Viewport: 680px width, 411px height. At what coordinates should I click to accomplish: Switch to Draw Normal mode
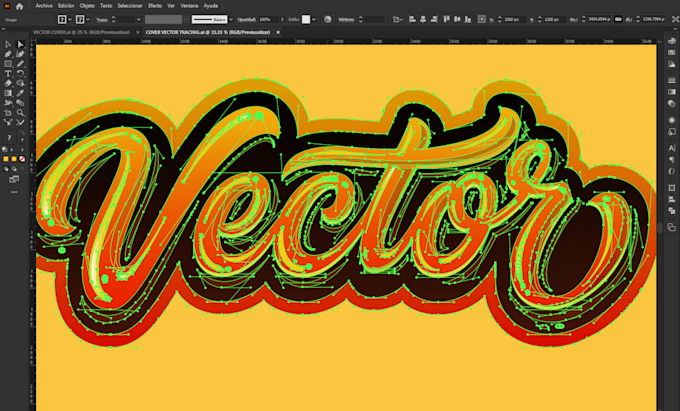6,169
